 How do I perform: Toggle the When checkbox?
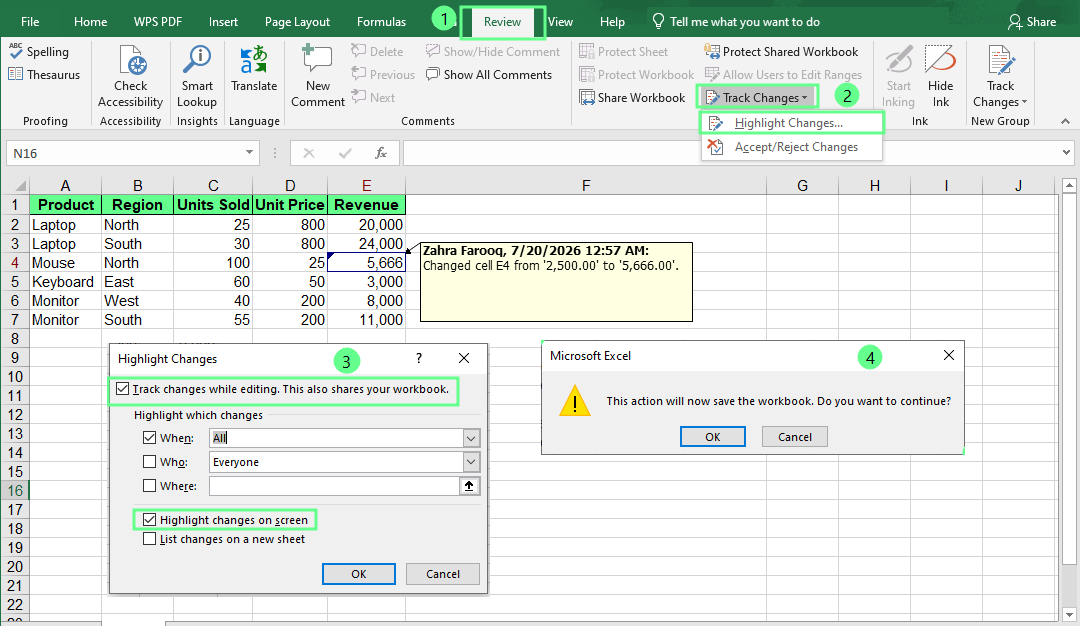click(x=149, y=437)
